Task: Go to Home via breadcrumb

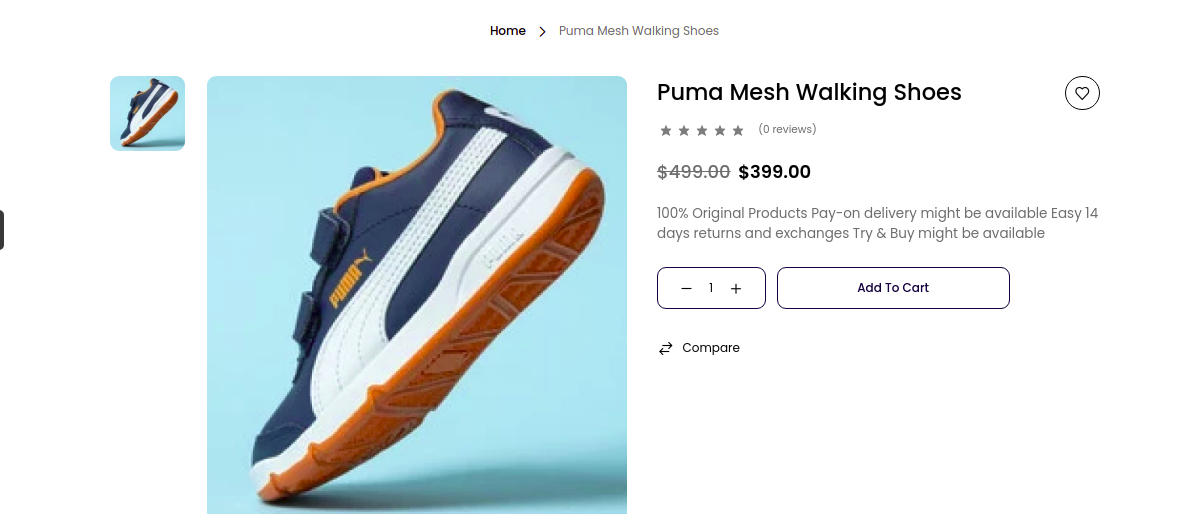Action: click(x=508, y=31)
